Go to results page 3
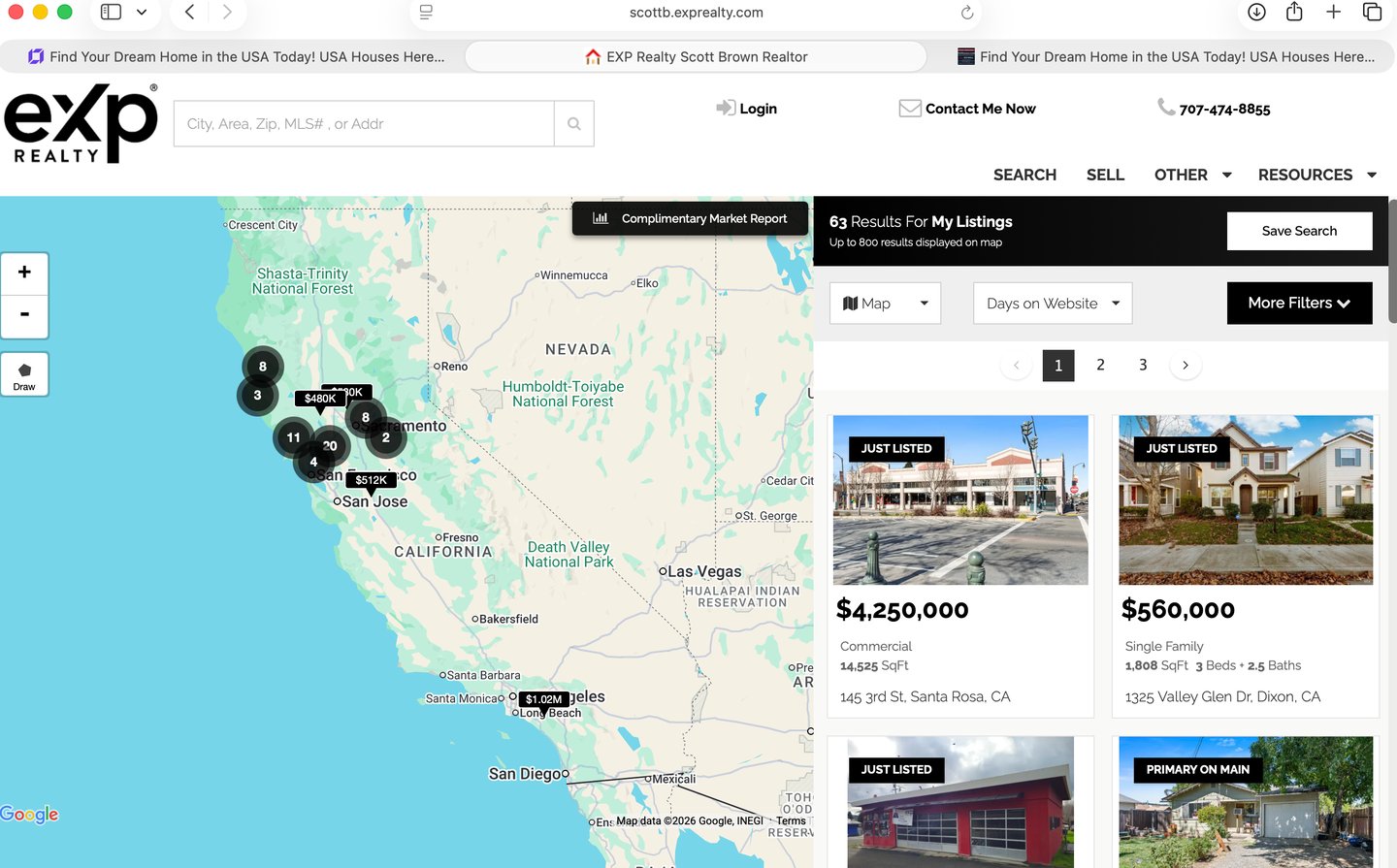Image resolution: width=1397 pixels, height=868 pixels. [x=1143, y=365]
